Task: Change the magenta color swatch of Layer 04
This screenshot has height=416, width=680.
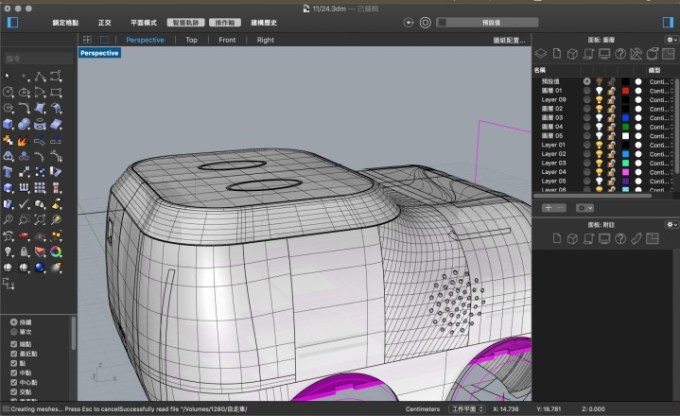Action: (x=625, y=172)
